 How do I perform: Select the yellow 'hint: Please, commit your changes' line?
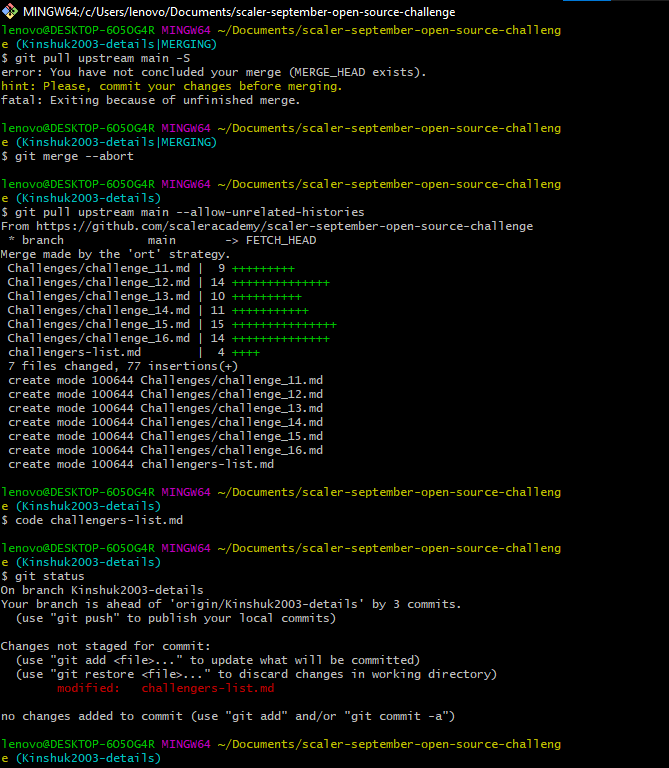(x=171, y=87)
